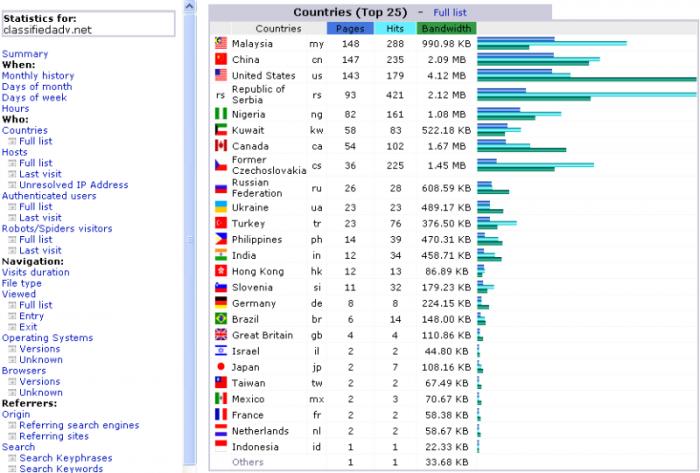
Task: Open Referring search engines list
Action: tap(79, 425)
